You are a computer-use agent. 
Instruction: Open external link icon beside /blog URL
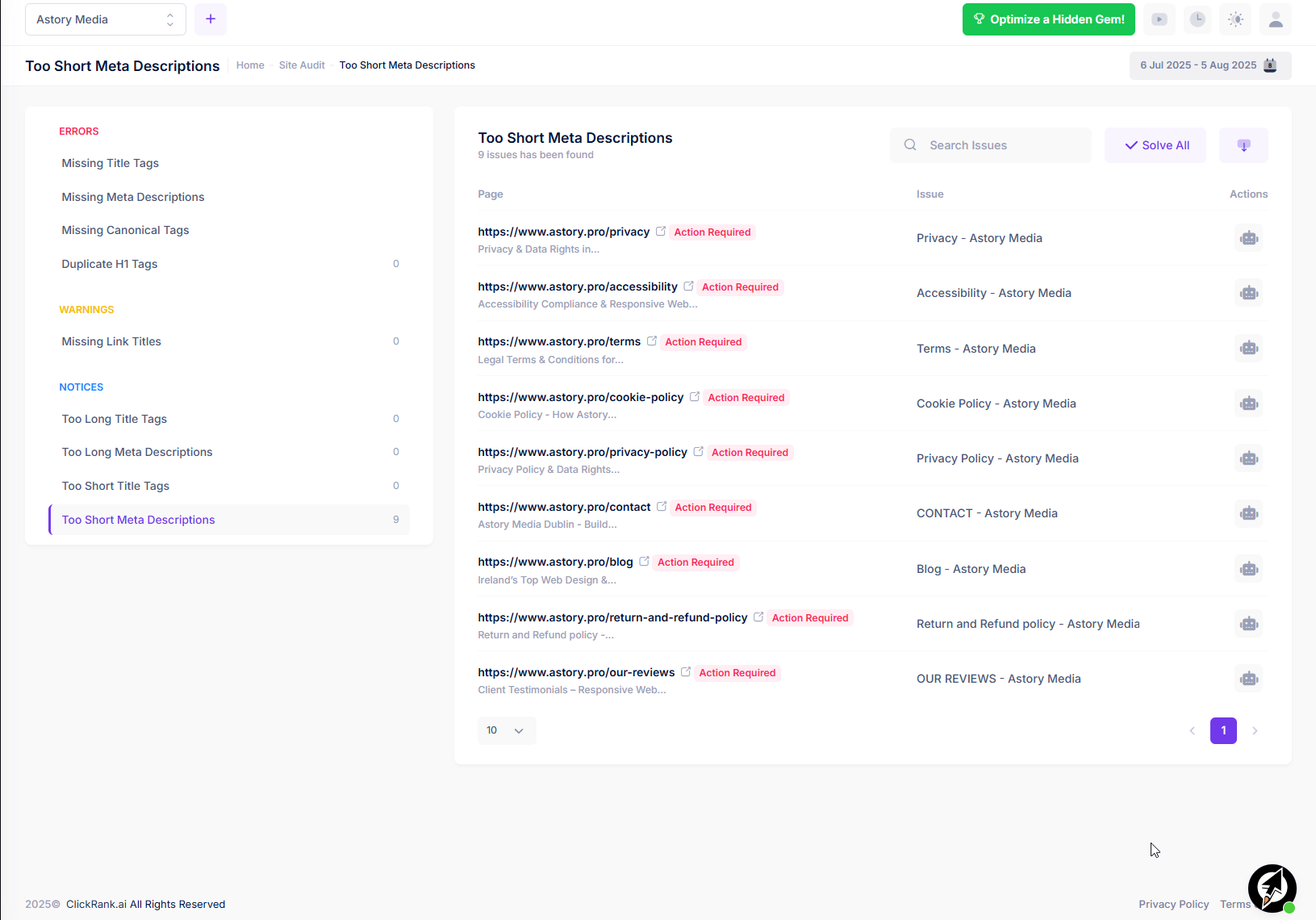coord(644,562)
